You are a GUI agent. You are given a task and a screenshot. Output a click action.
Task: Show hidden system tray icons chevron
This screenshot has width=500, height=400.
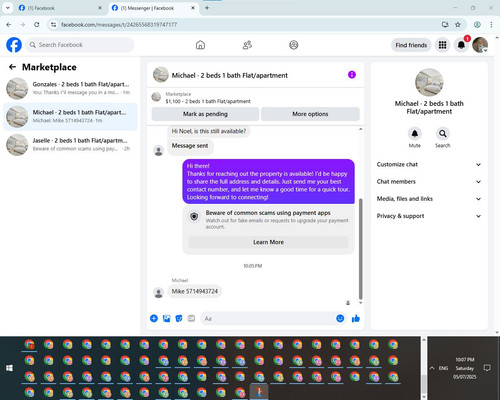pos(432,368)
